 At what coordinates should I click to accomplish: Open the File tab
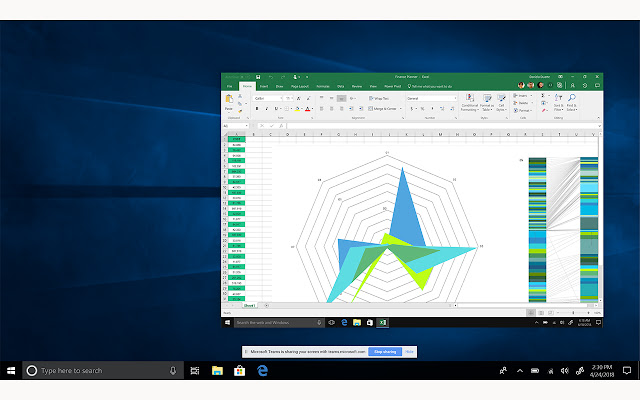229,87
